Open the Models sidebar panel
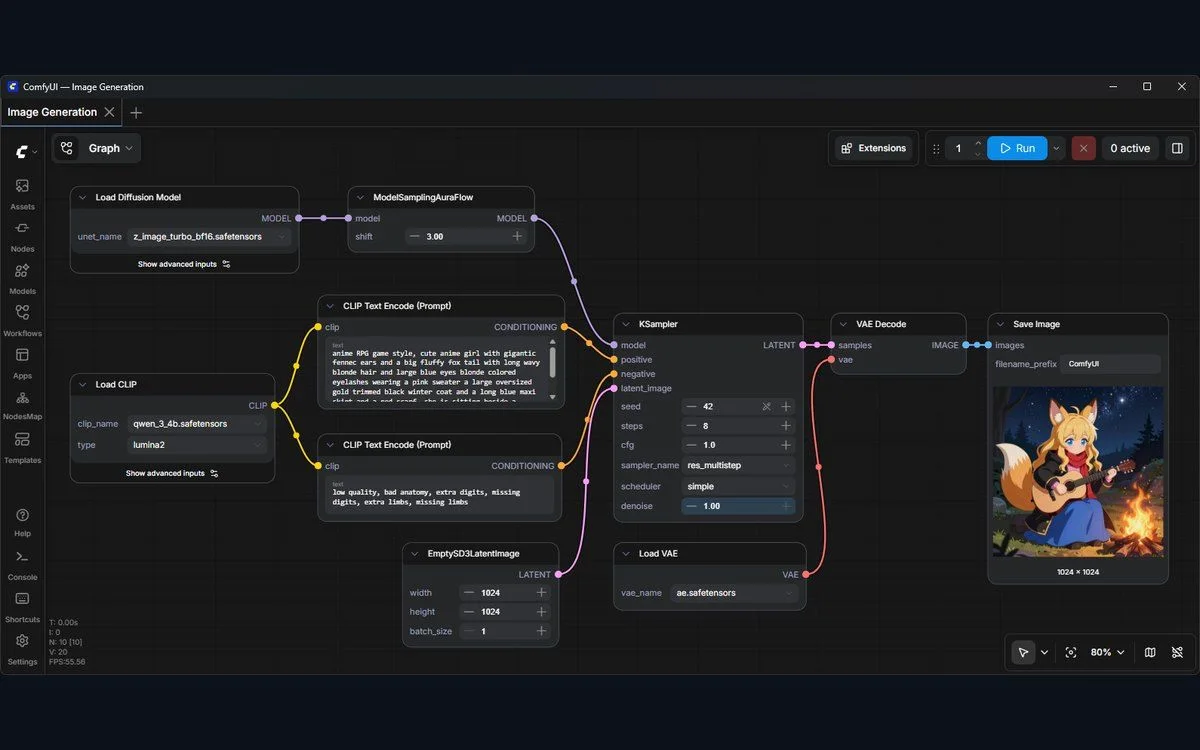 coord(22,277)
